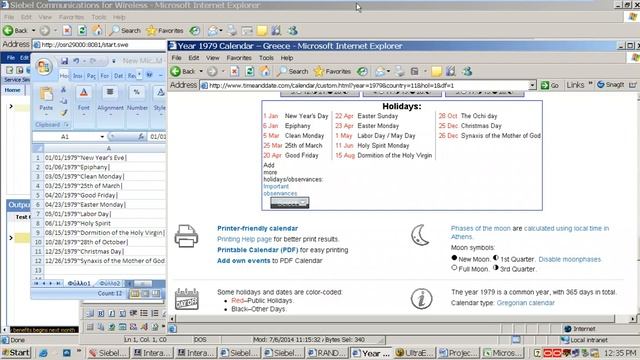This screenshot has width=640, height=360.
Task: Click the Phases of the moon link
Action: pyautogui.click(x=481, y=228)
